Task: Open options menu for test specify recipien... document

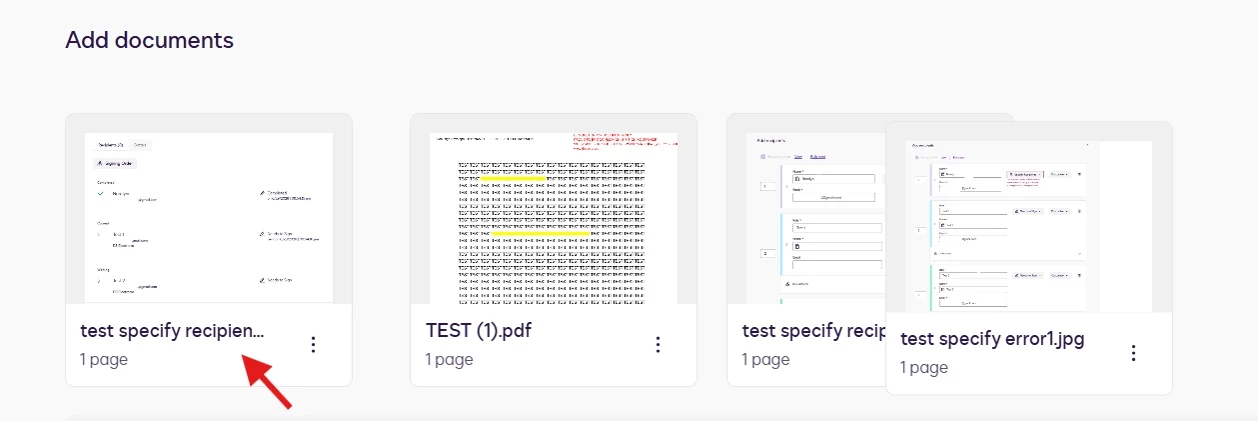Action: (313, 344)
